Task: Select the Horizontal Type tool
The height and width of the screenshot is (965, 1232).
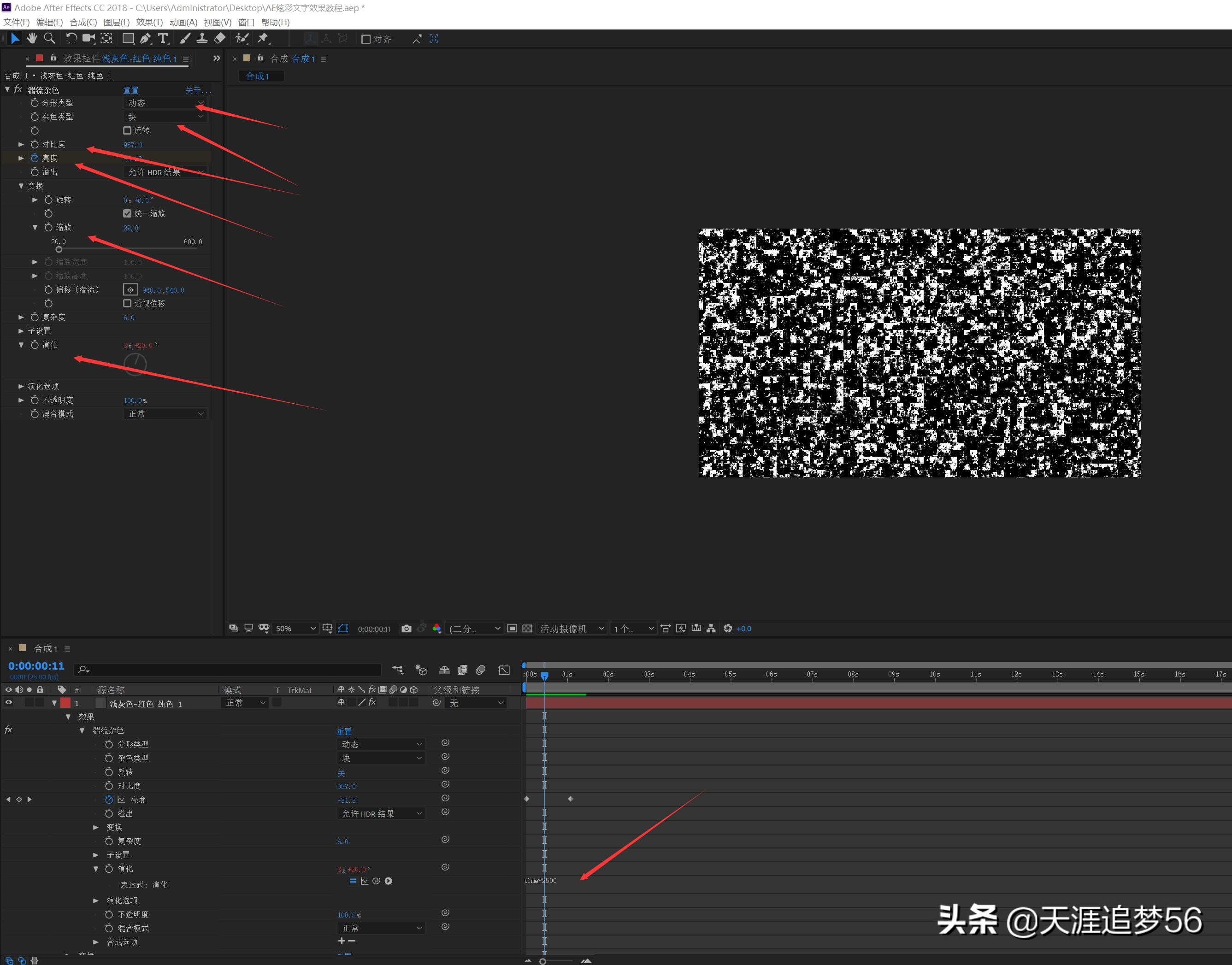Action: tap(163, 38)
